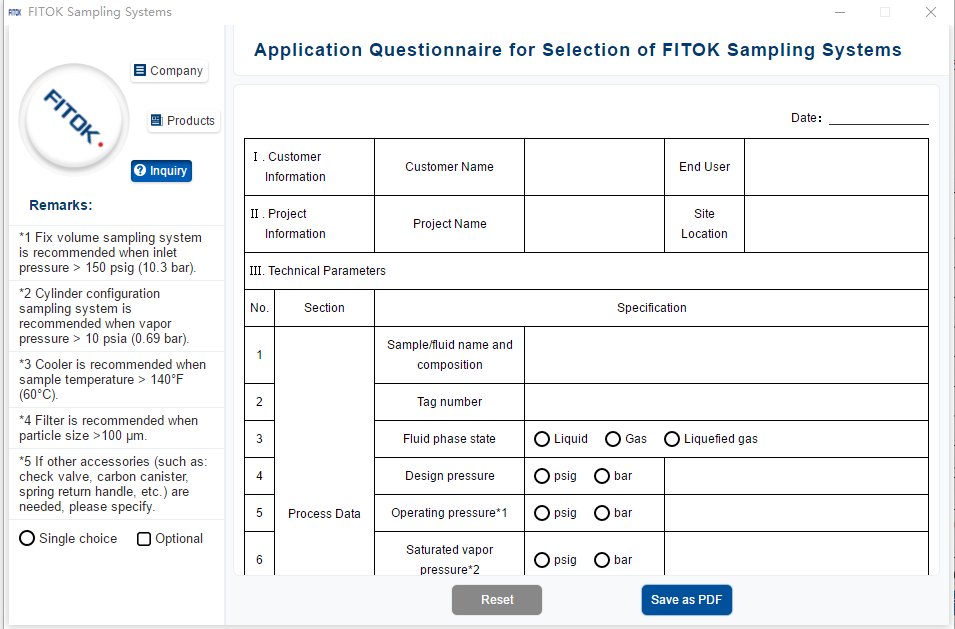Open the Company page

coord(168,71)
